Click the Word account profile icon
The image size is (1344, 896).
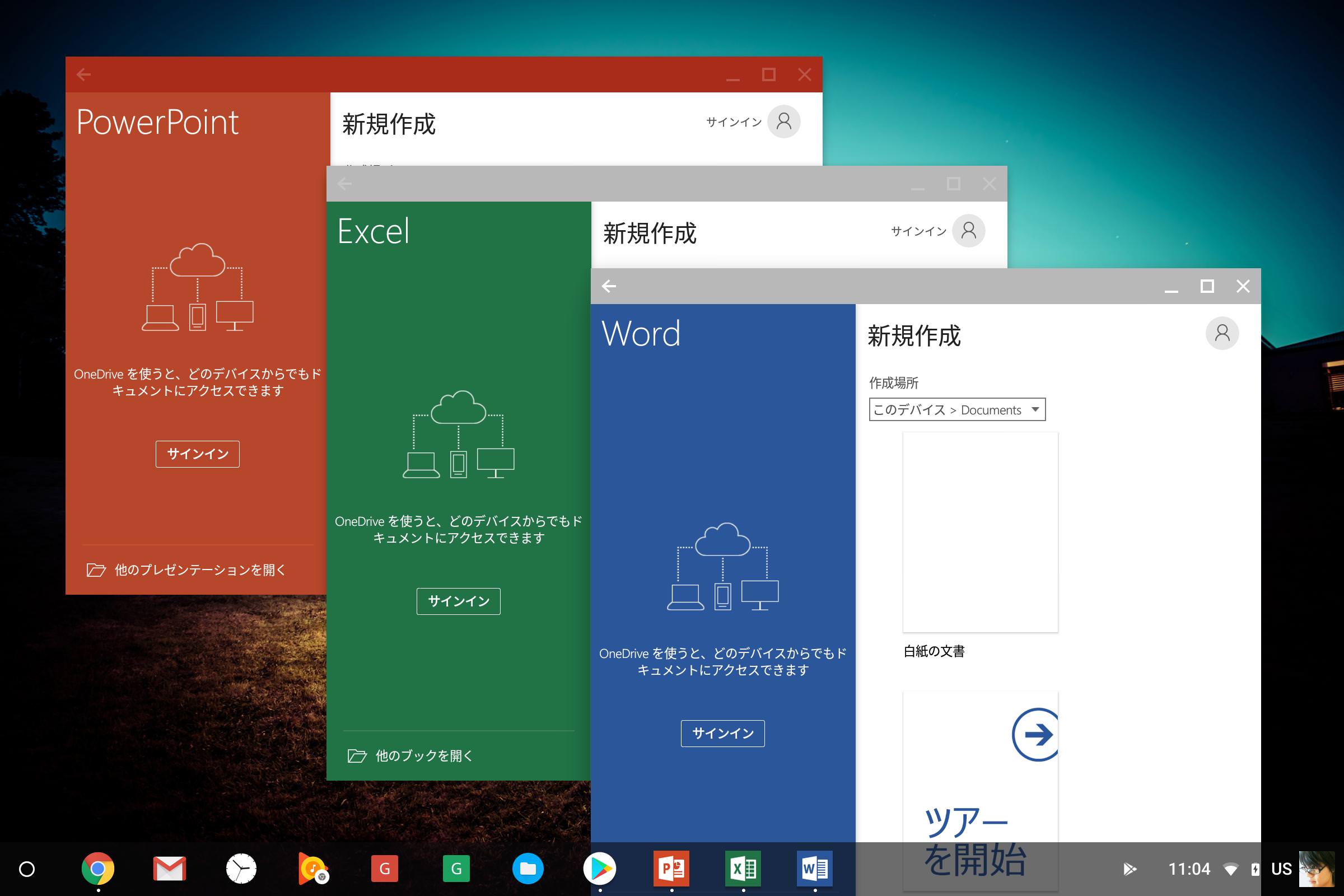coord(1222,333)
